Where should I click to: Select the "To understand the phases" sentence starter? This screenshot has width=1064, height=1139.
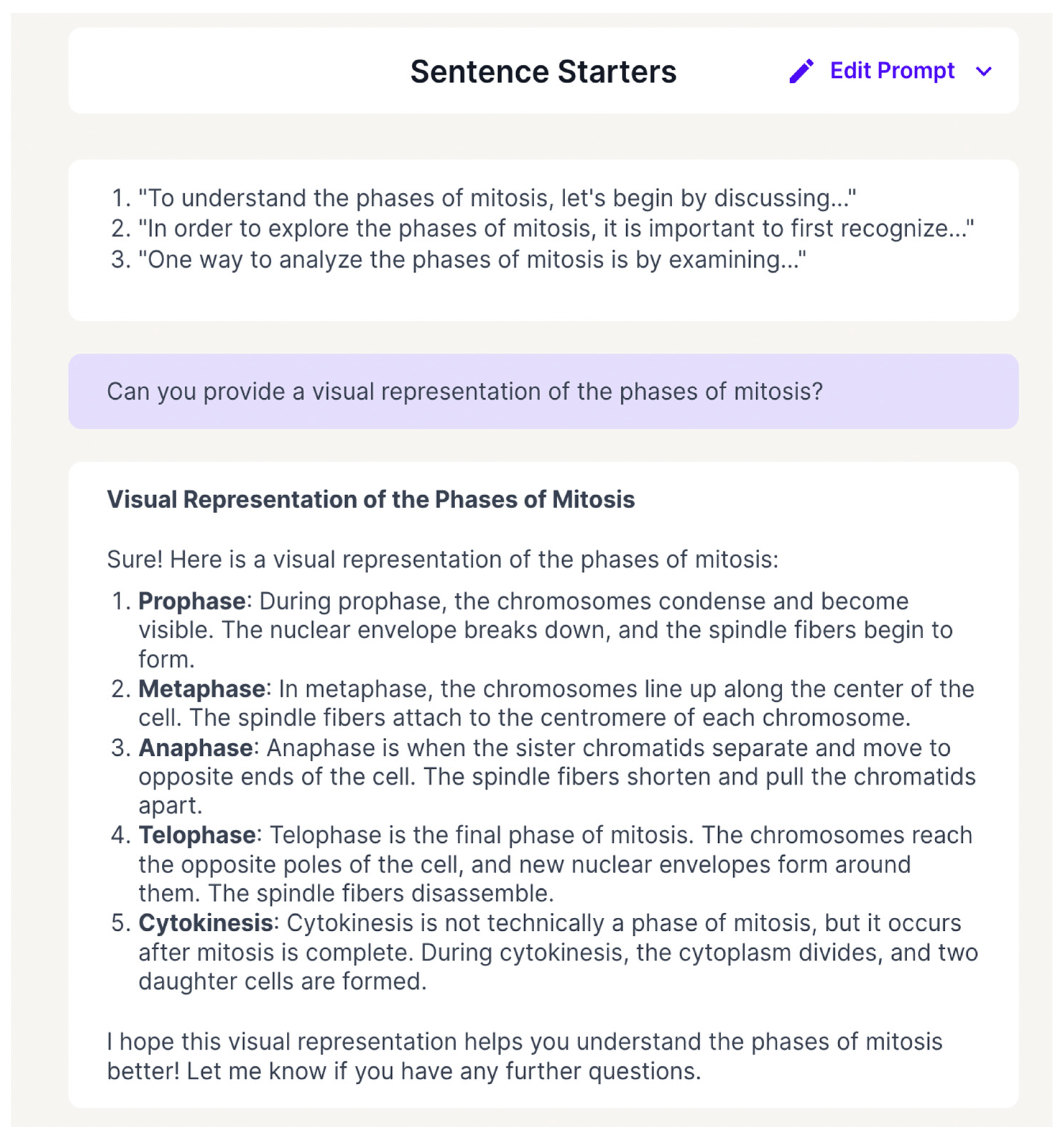497,198
